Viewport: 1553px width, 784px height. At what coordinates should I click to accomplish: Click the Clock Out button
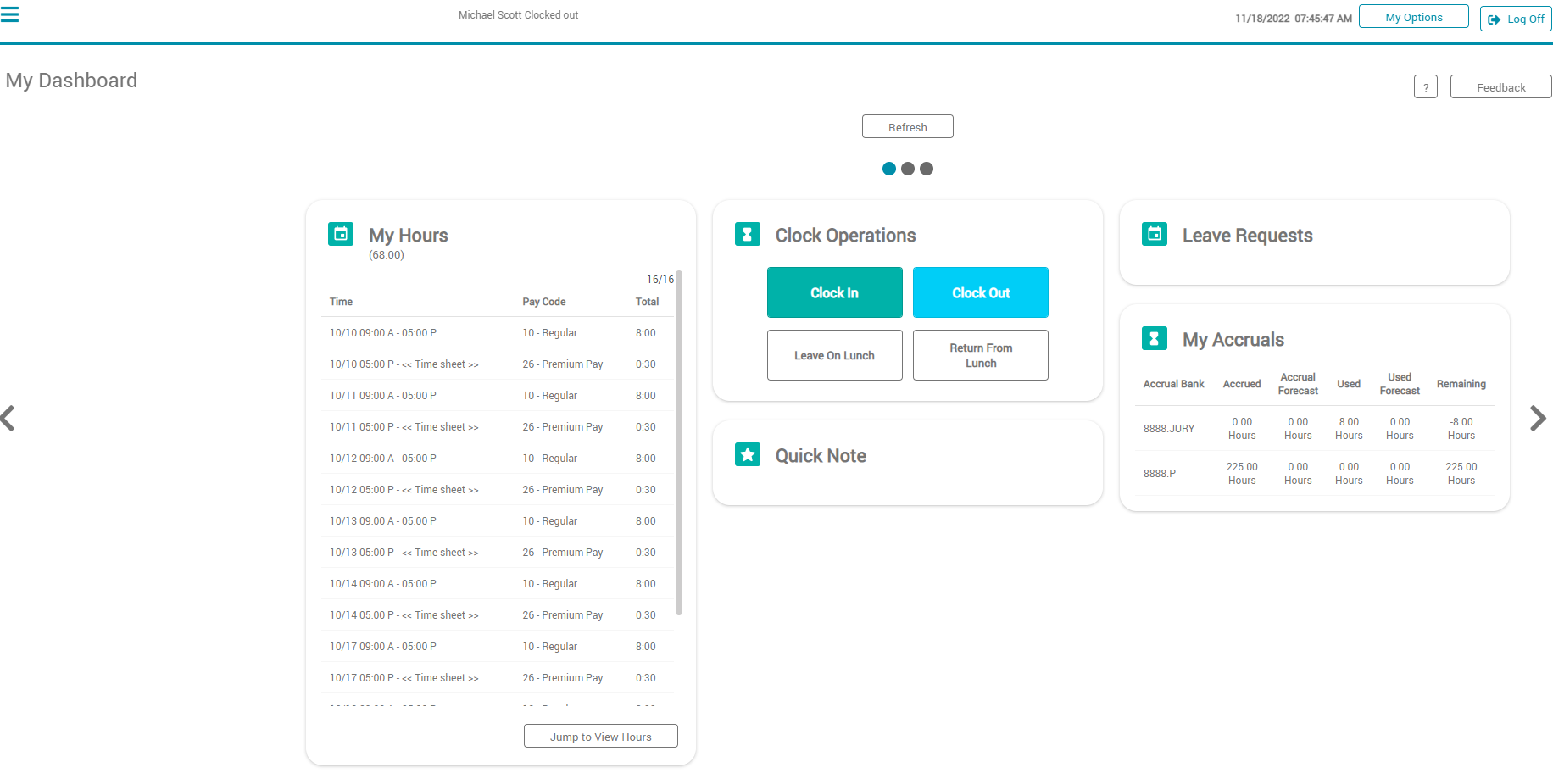pyautogui.click(x=981, y=292)
